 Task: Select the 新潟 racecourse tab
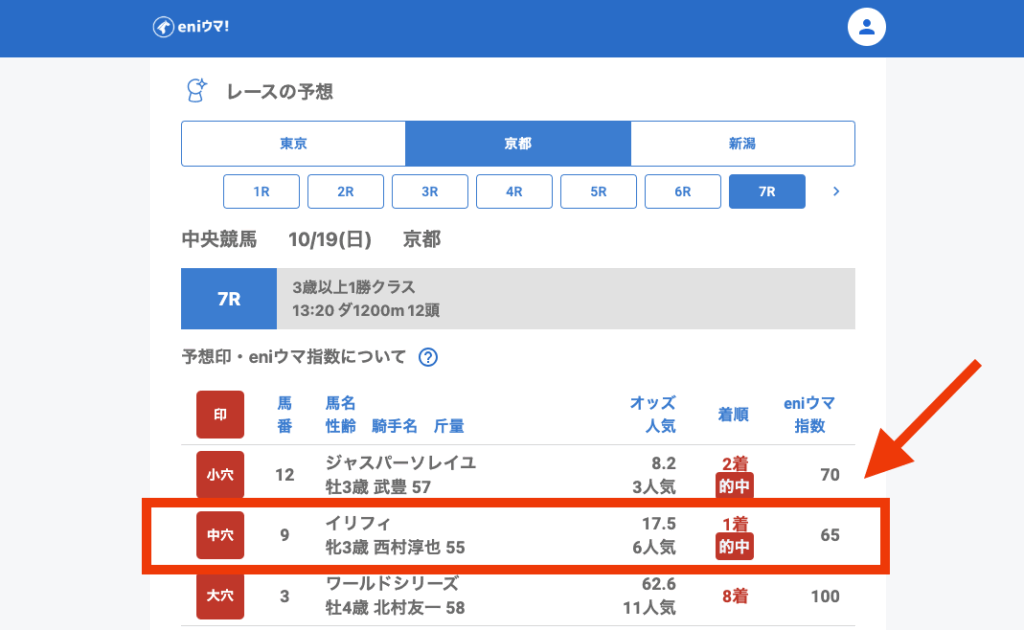742,144
